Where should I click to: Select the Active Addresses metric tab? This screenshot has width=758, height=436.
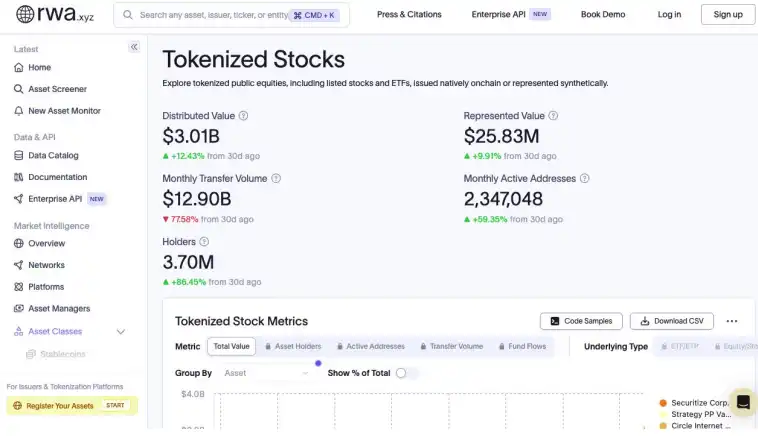[371, 346]
